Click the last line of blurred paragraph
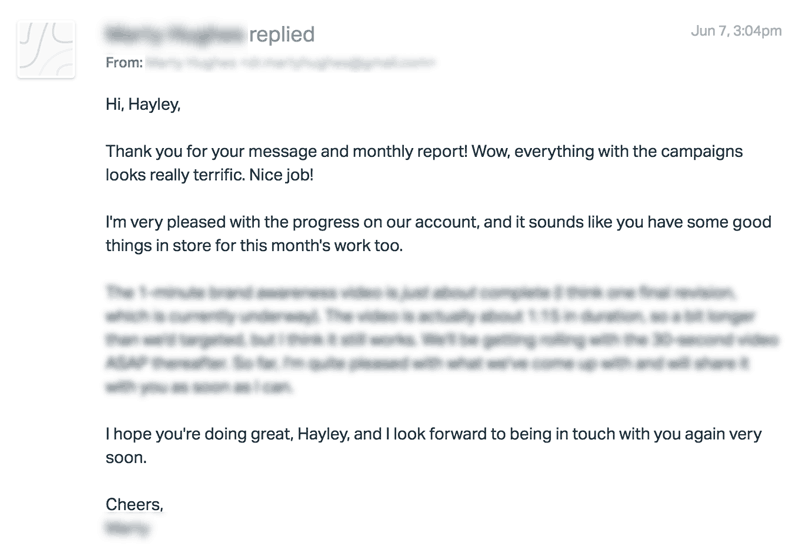The height and width of the screenshot is (554, 800). (x=199, y=387)
